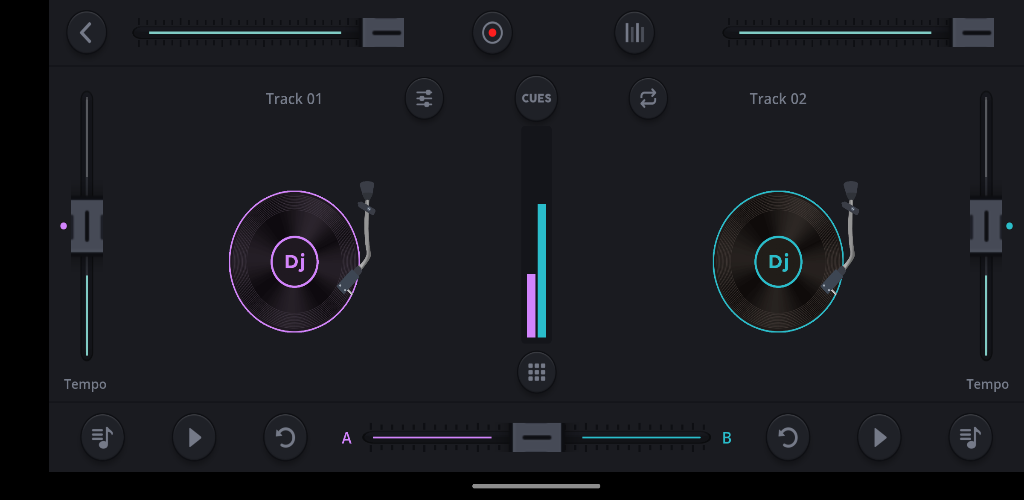This screenshot has width=1024, height=500.
Task: Click the crossfader handle between A and B
Action: coord(537,437)
